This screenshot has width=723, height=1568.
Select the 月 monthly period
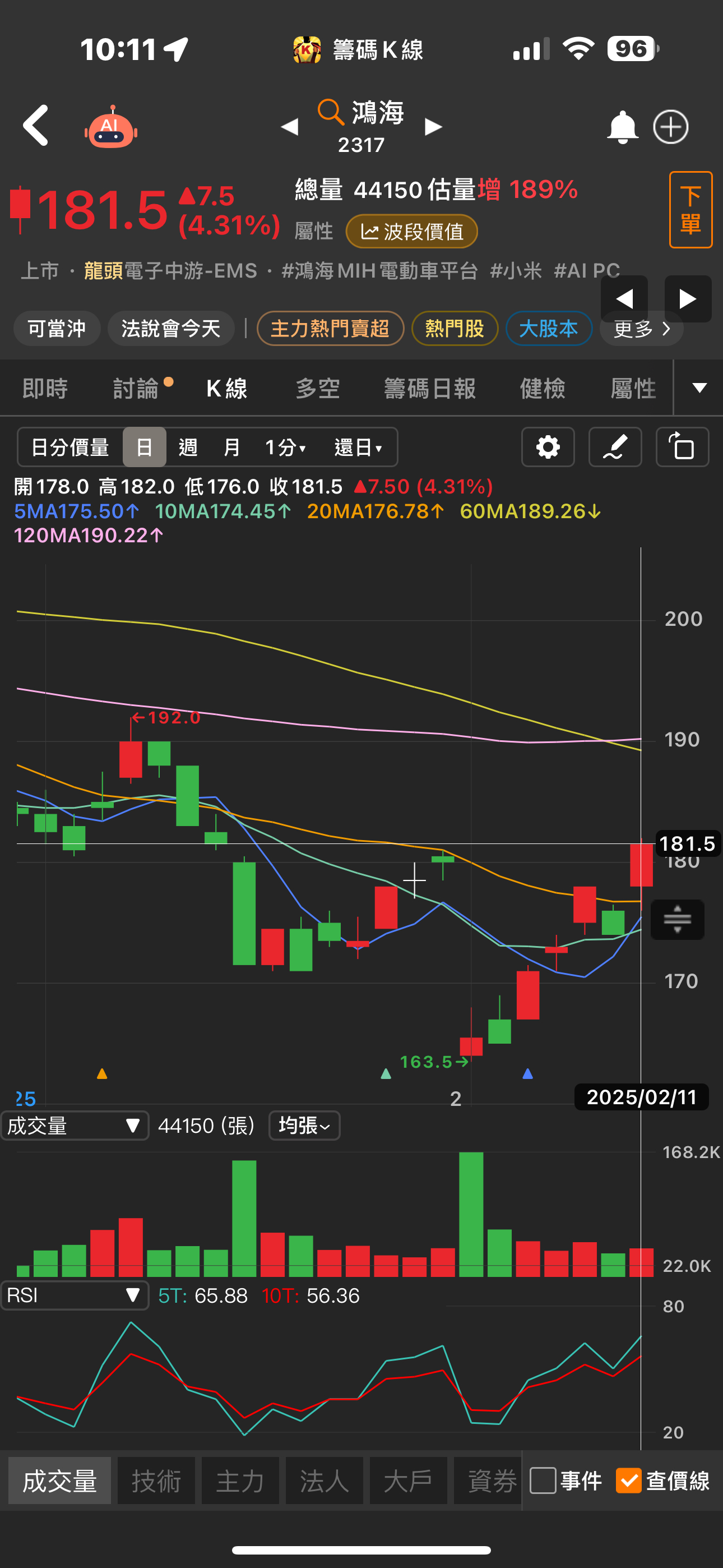tap(231, 448)
